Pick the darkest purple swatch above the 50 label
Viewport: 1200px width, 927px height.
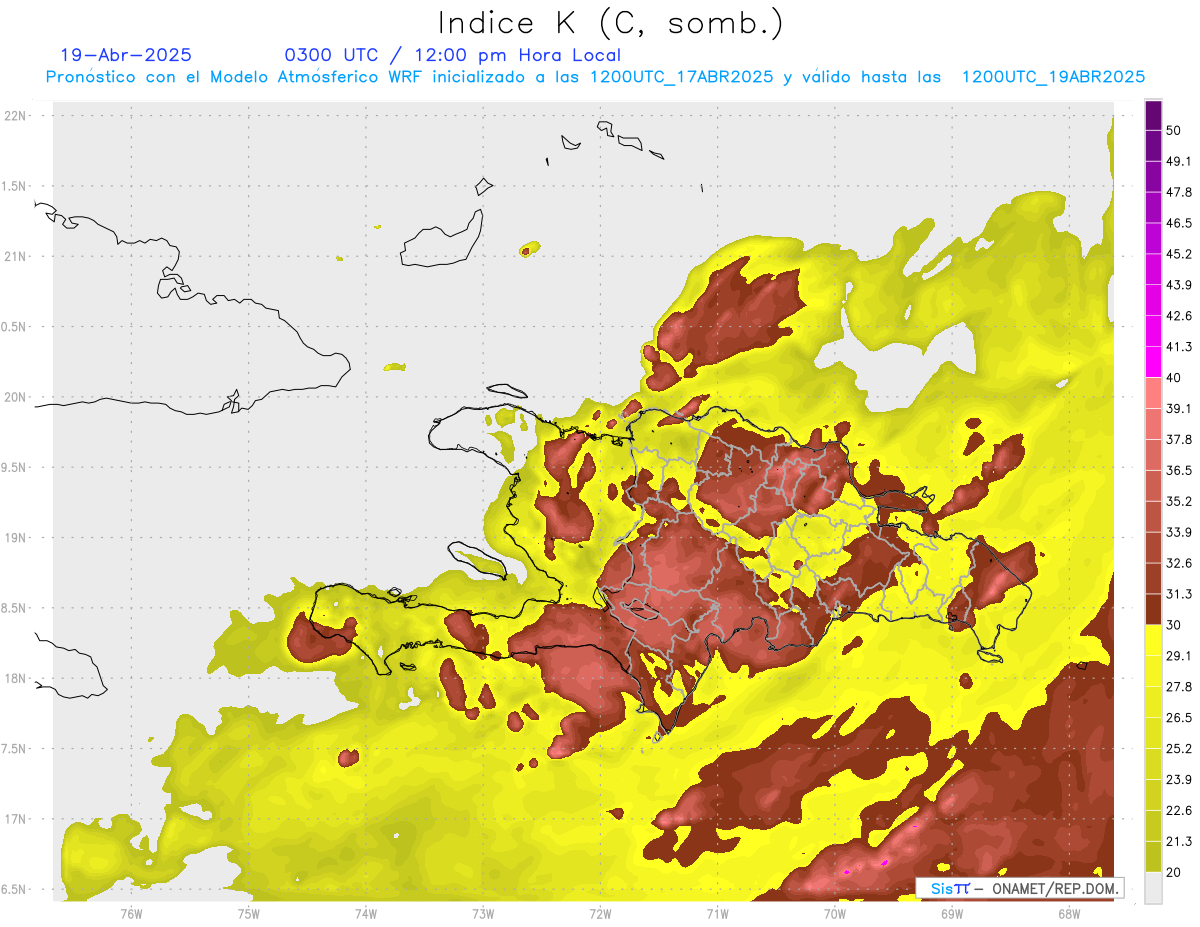pyautogui.click(x=1153, y=116)
